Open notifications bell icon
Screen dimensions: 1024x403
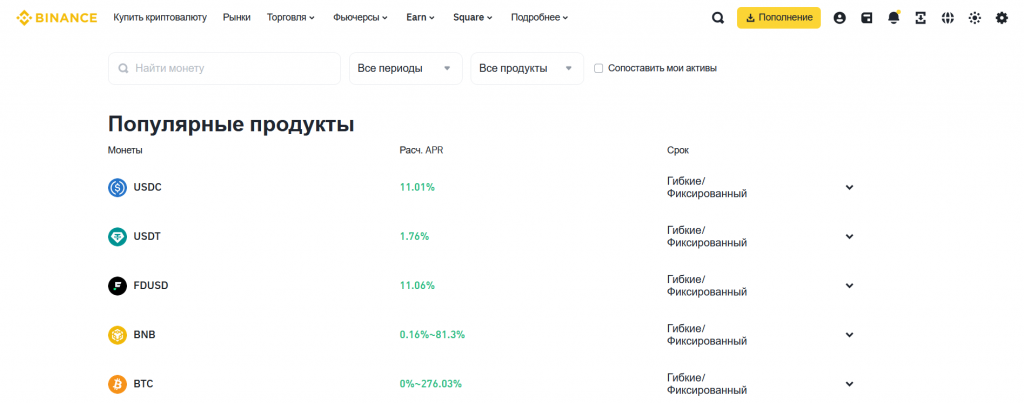(893, 18)
